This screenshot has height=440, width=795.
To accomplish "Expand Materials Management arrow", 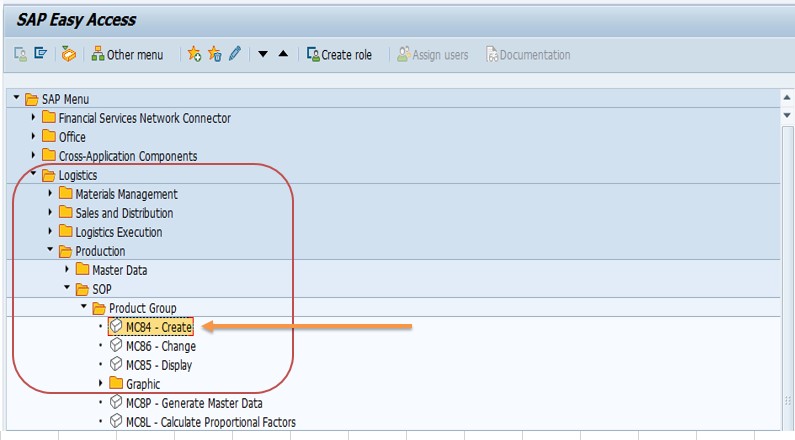I will click(x=50, y=193).
